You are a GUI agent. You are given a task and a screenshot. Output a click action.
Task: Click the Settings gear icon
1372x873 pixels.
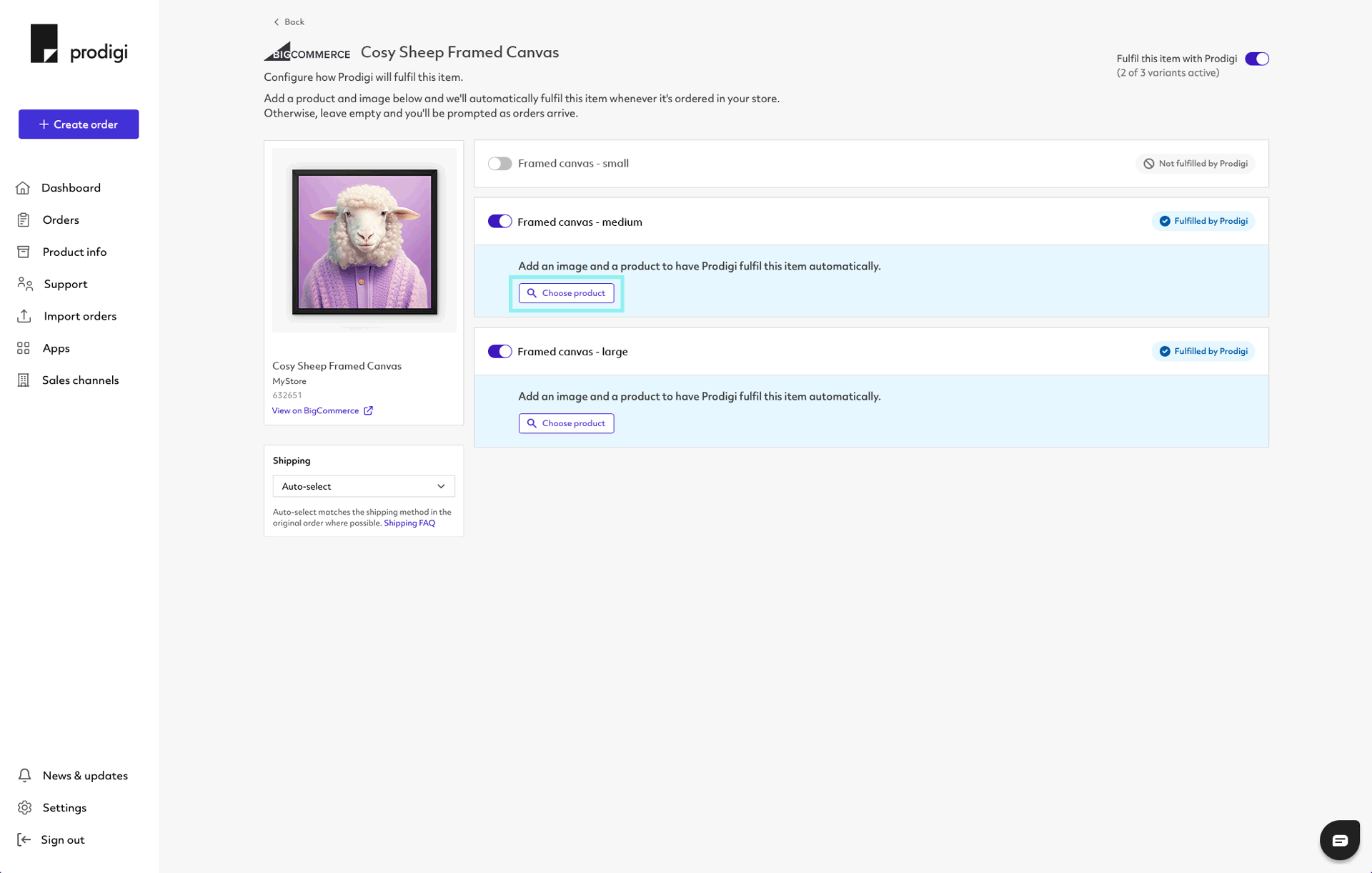(24, 807)
